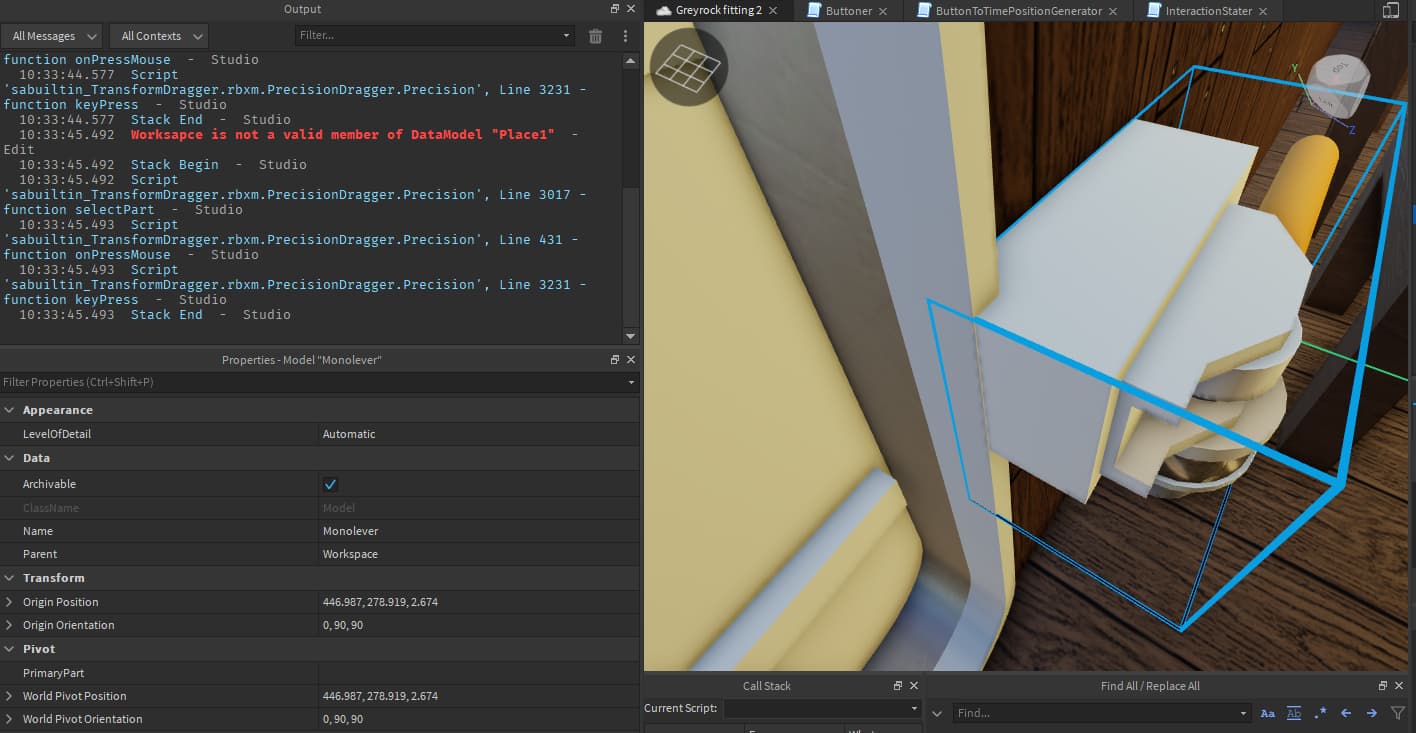Toggle match case in the Find bar

(x=1267, y=713)
